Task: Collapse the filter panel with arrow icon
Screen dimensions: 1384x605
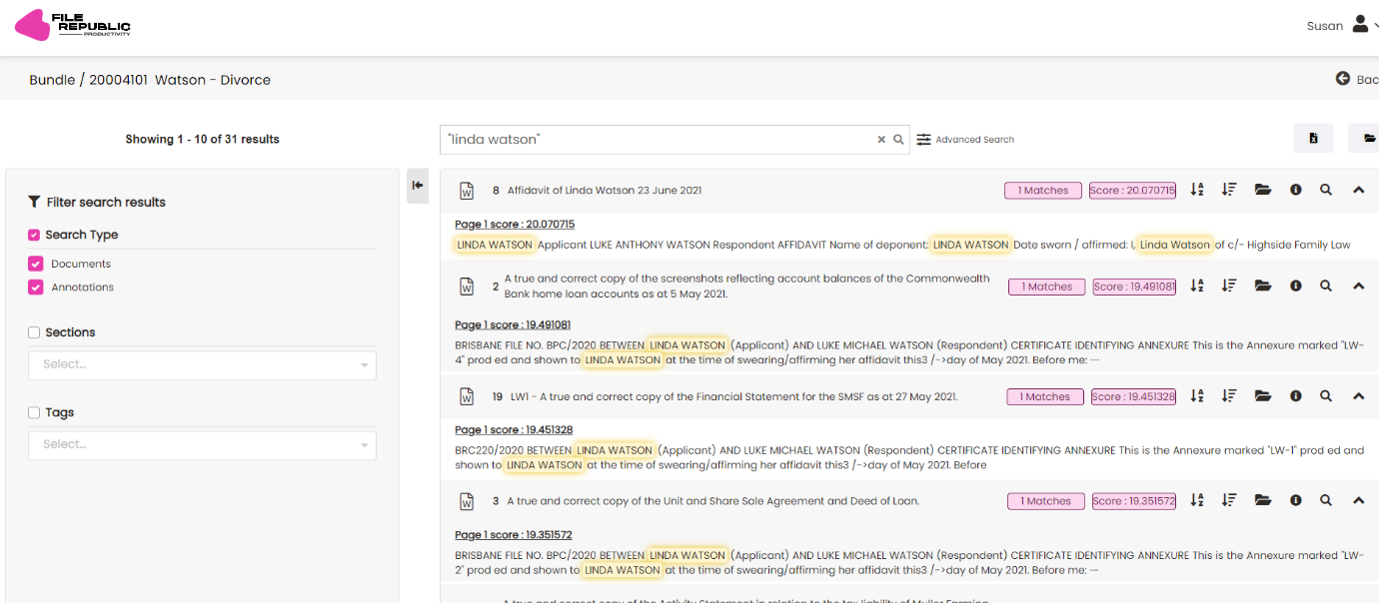Action: [x=417, y=186]
